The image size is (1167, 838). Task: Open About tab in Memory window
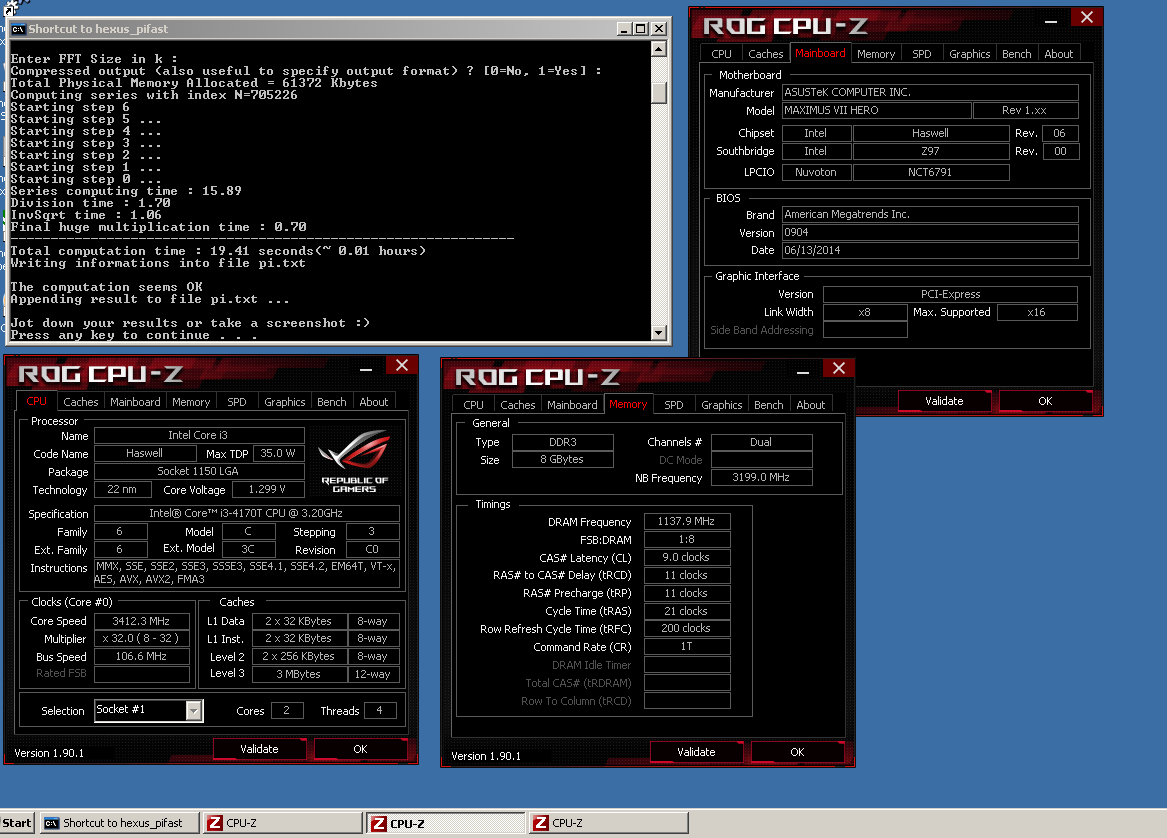(810, 405)
